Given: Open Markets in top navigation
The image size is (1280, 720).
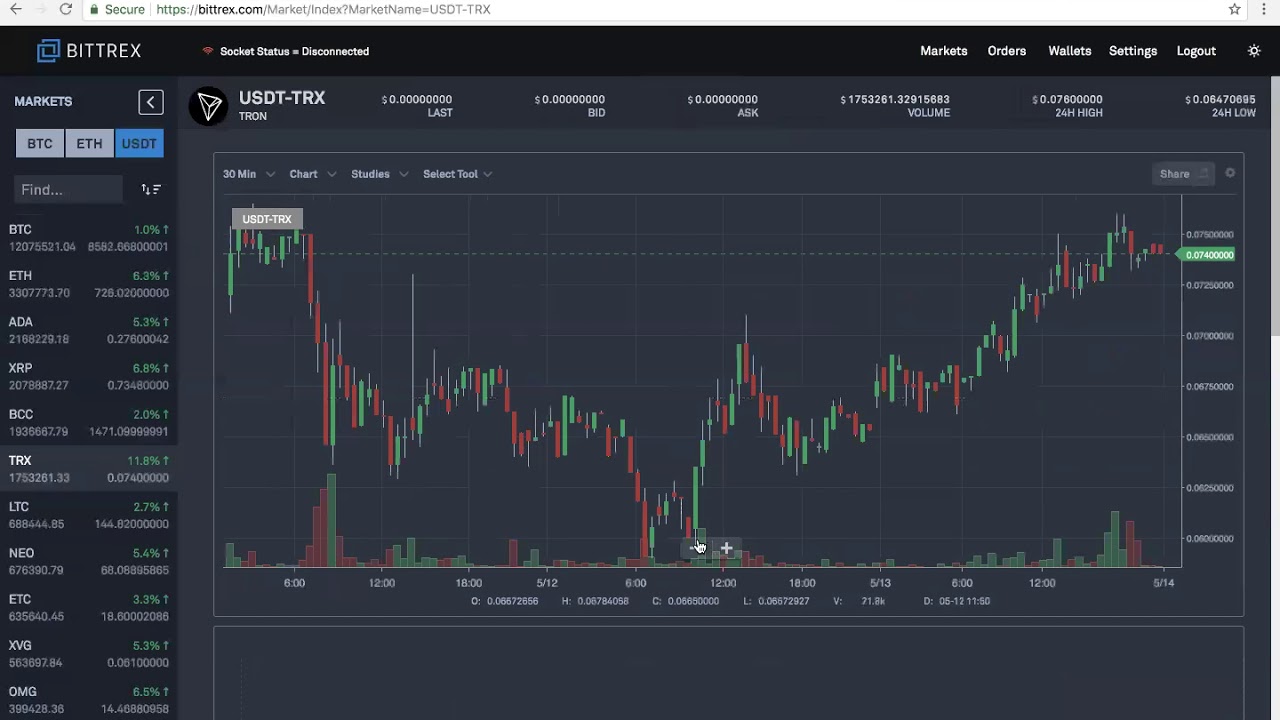Looking at the screenshot, I should click(944, 51).
